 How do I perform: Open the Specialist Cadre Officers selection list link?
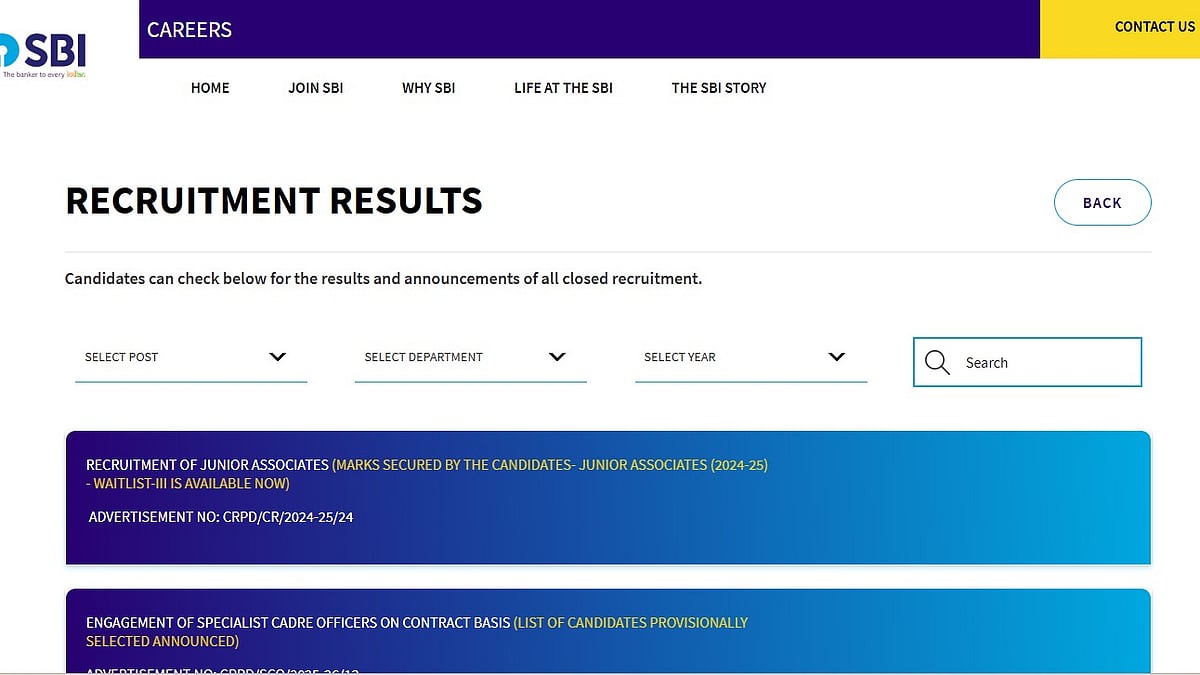click(x=631, y=622)
